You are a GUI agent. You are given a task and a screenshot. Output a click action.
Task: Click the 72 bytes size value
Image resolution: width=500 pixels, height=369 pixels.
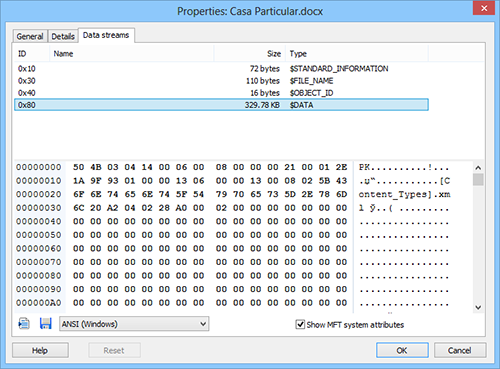(265, 69)
